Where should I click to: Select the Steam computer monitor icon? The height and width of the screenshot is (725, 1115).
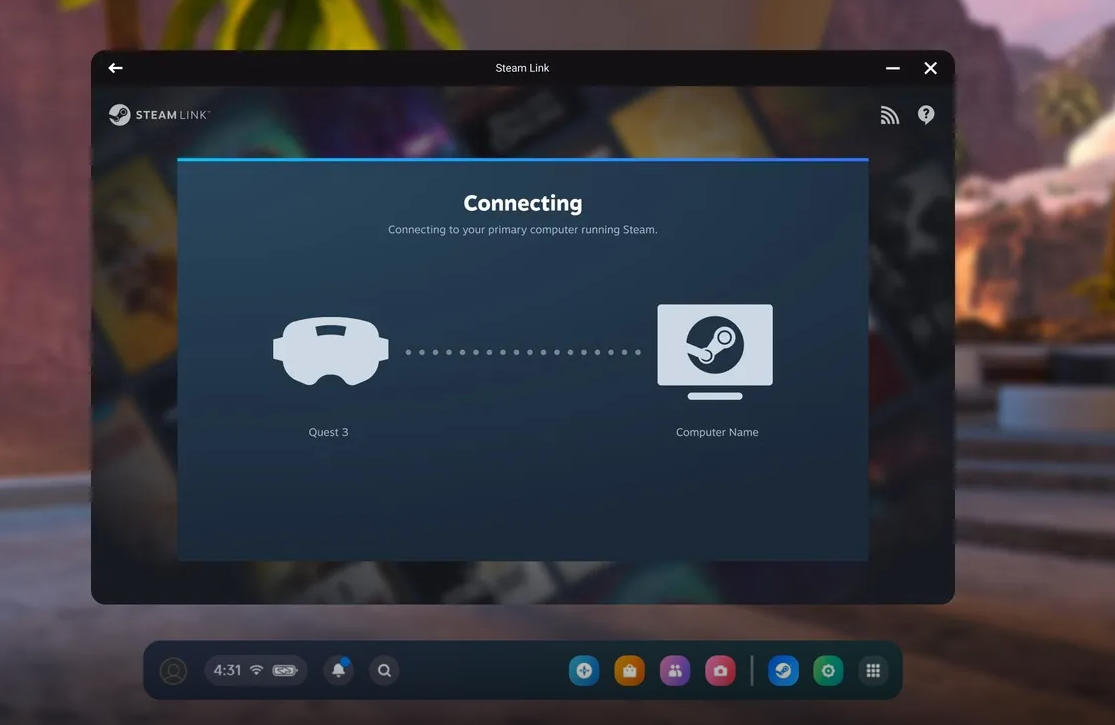click(x=715, y=352)
